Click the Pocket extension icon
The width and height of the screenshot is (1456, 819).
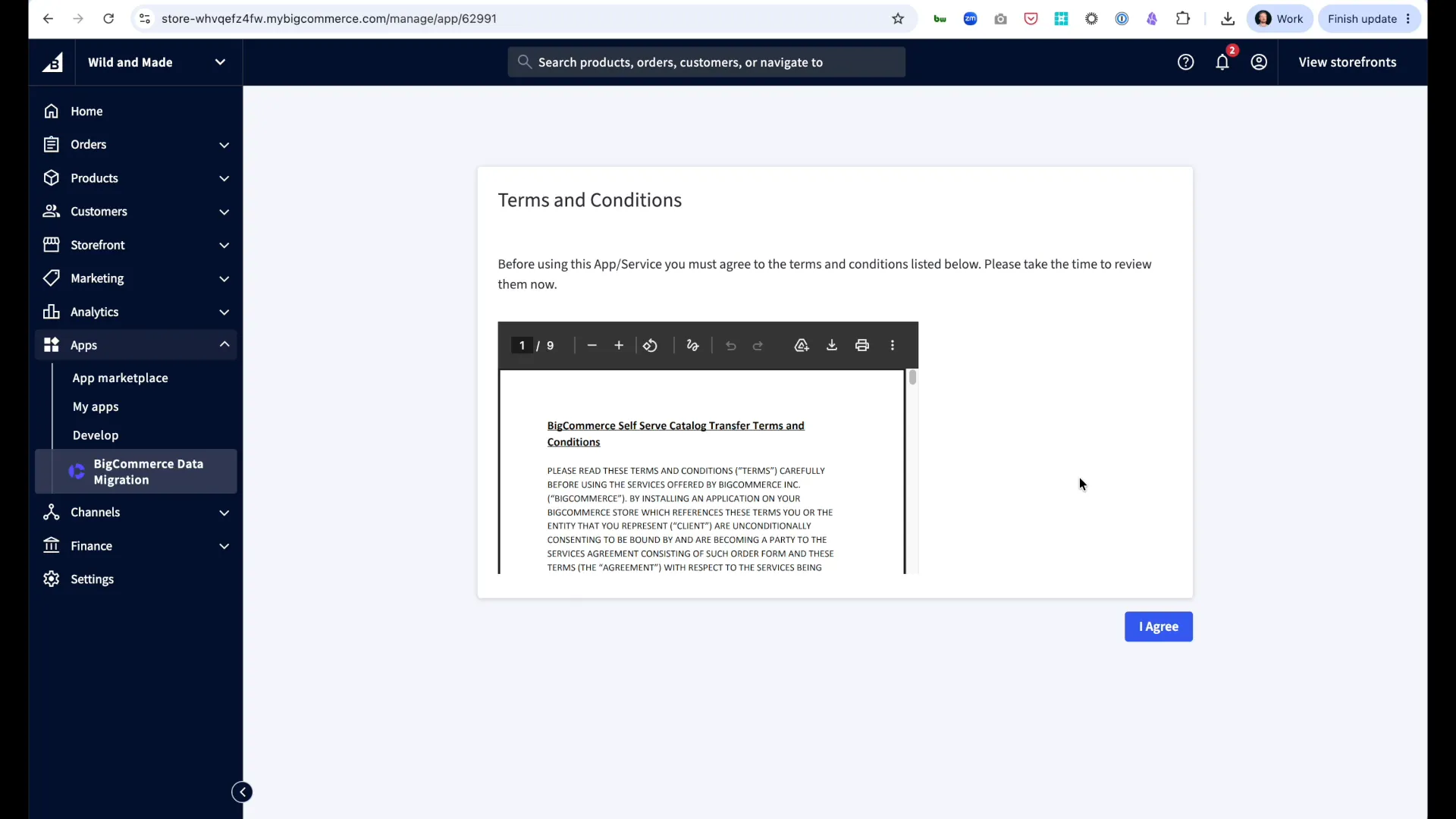pos(1031,19)
